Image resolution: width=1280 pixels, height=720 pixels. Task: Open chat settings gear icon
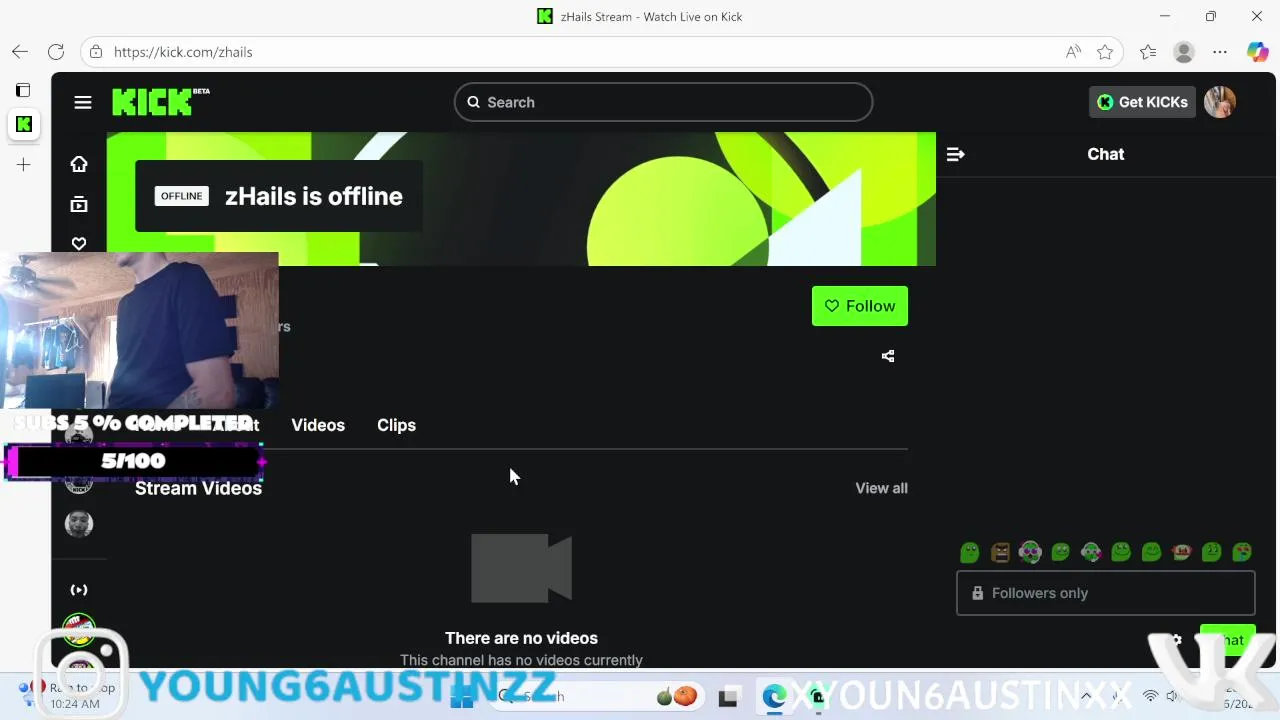(1177, 640)
